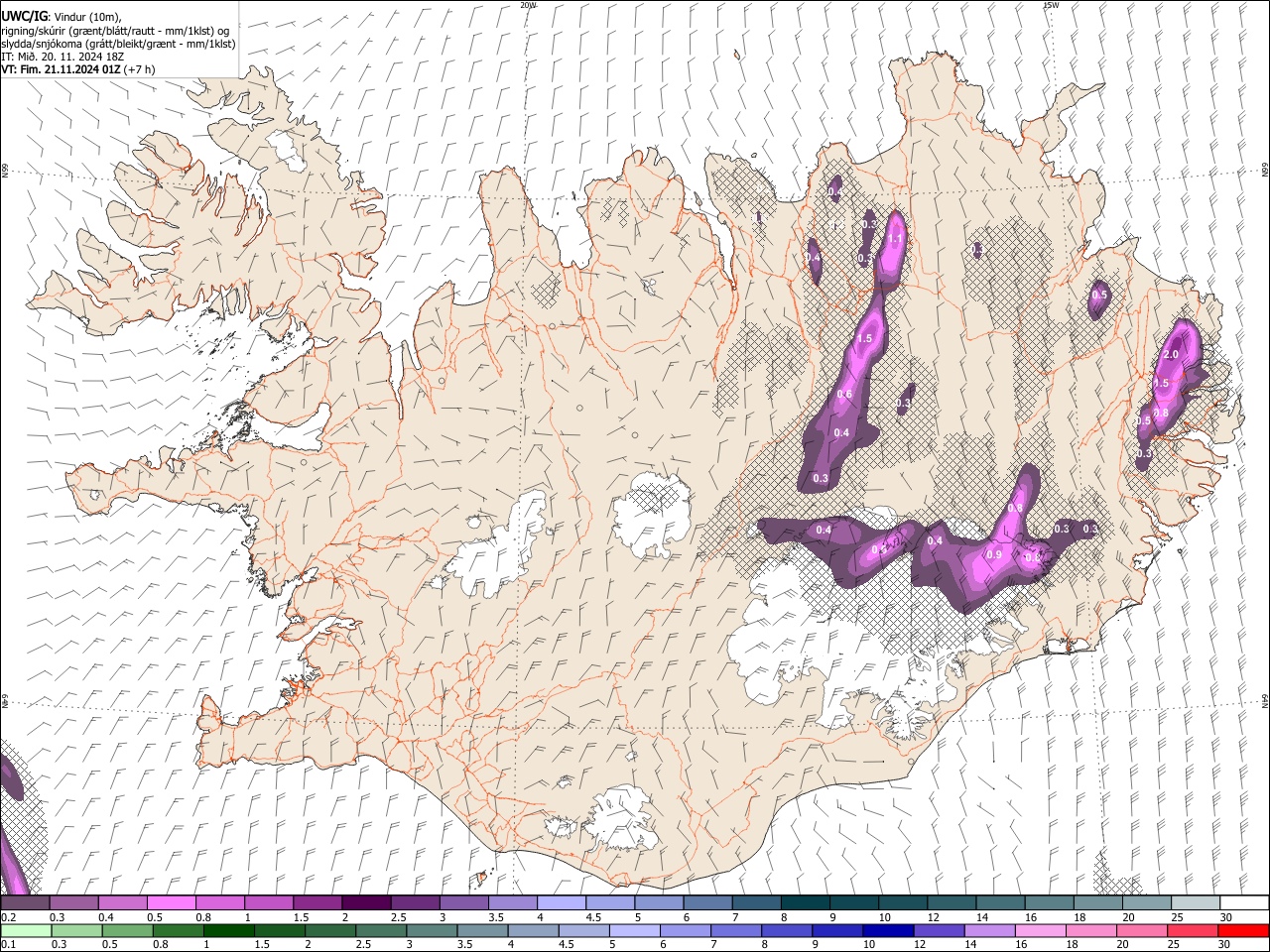
Task: Select upper legend swatch between 3 and 3.5
Action: click(463, 903)
